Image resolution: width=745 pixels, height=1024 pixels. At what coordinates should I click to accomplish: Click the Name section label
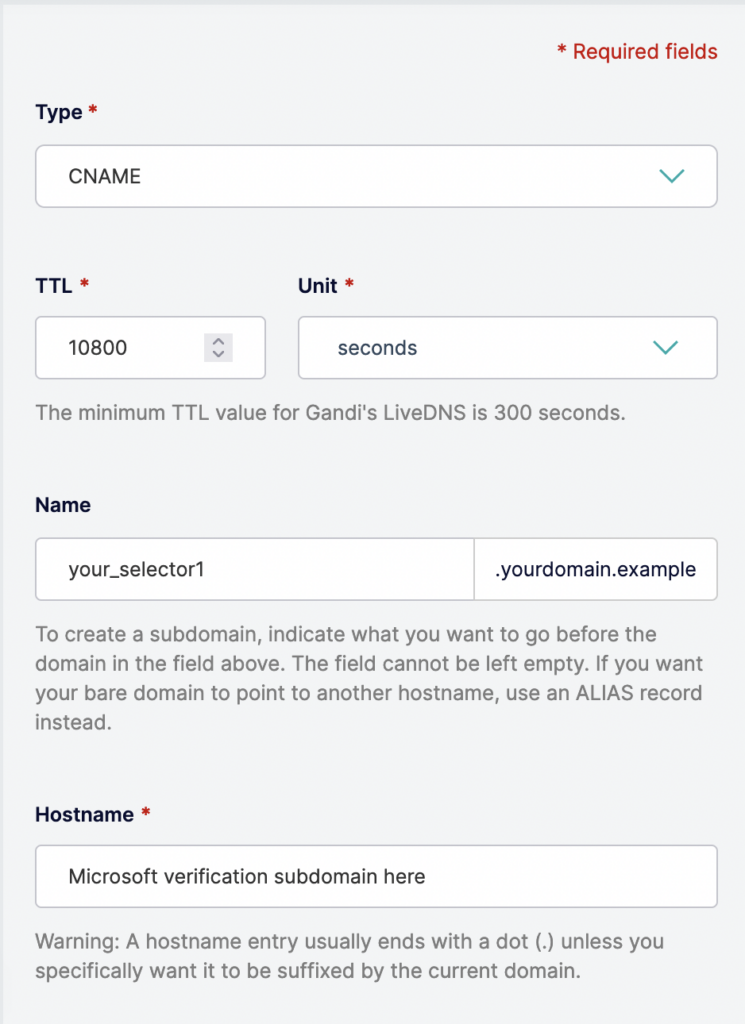[63, 505]
